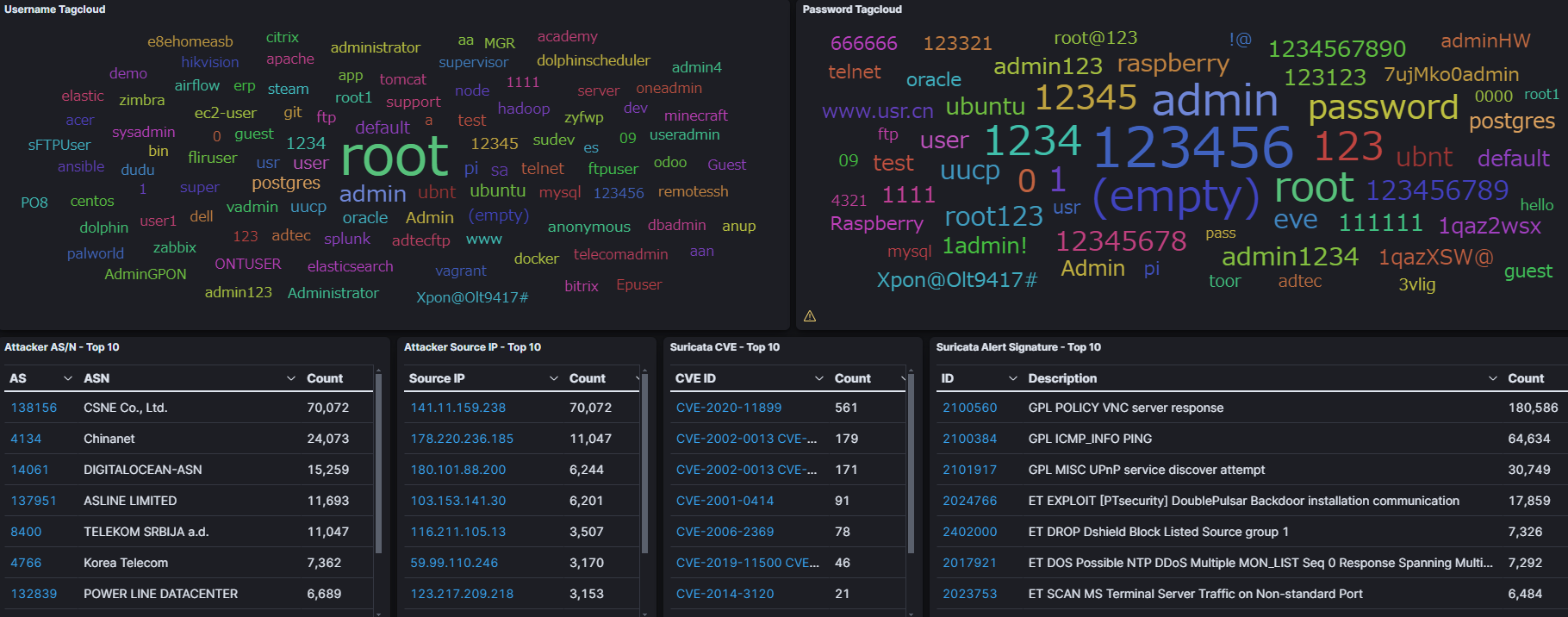Click AS number 8400 link
The image size is (1568, 617).
[x=26, y=532]
